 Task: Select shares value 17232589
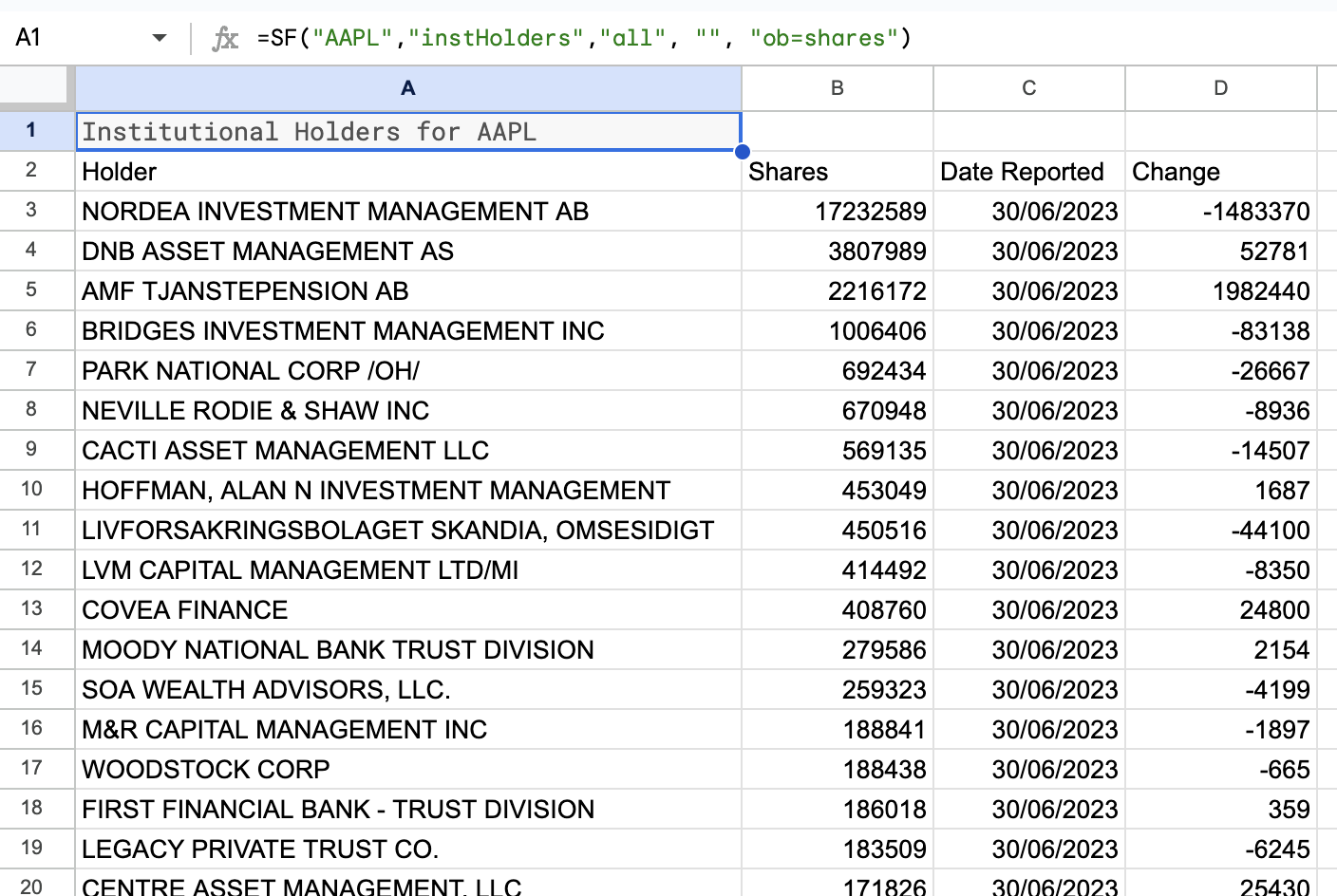(838, 212)
